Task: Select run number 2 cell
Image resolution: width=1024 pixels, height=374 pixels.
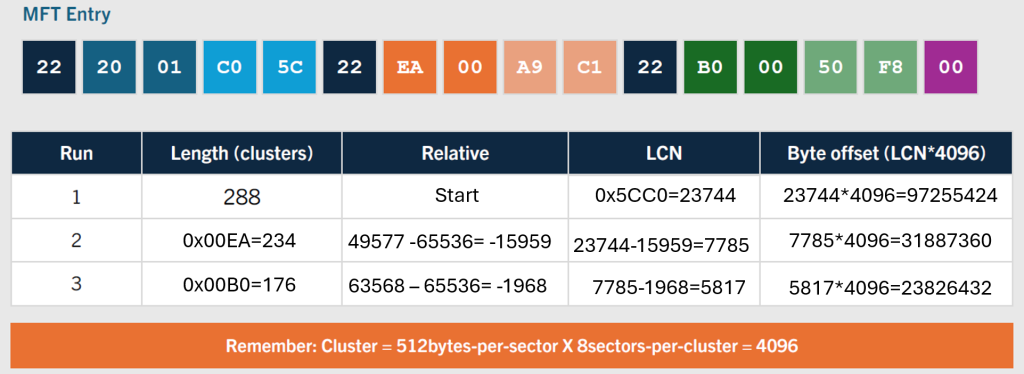Action: tap(76, 241)
